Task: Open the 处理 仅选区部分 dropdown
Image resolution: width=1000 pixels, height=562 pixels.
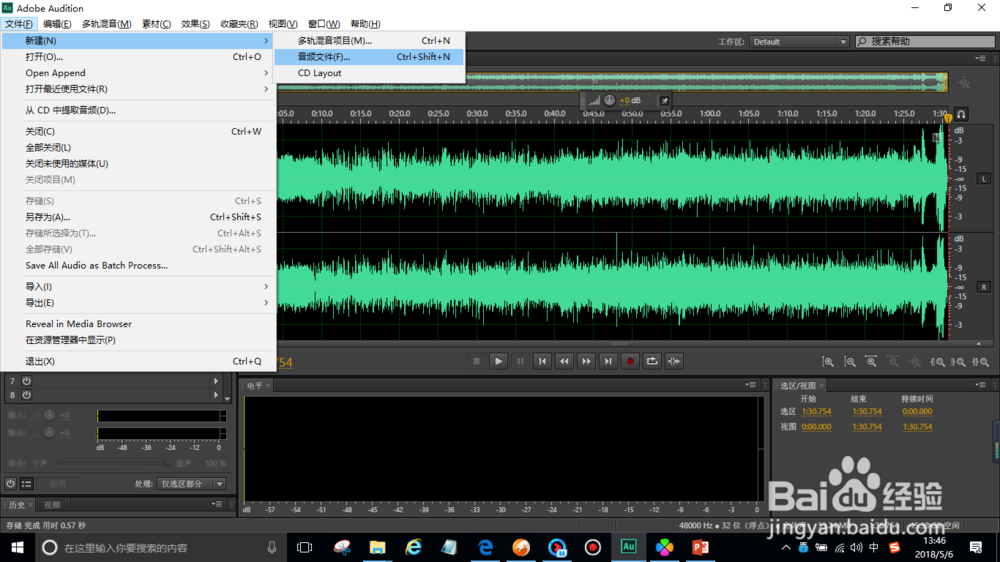Action: coord(191,484)
